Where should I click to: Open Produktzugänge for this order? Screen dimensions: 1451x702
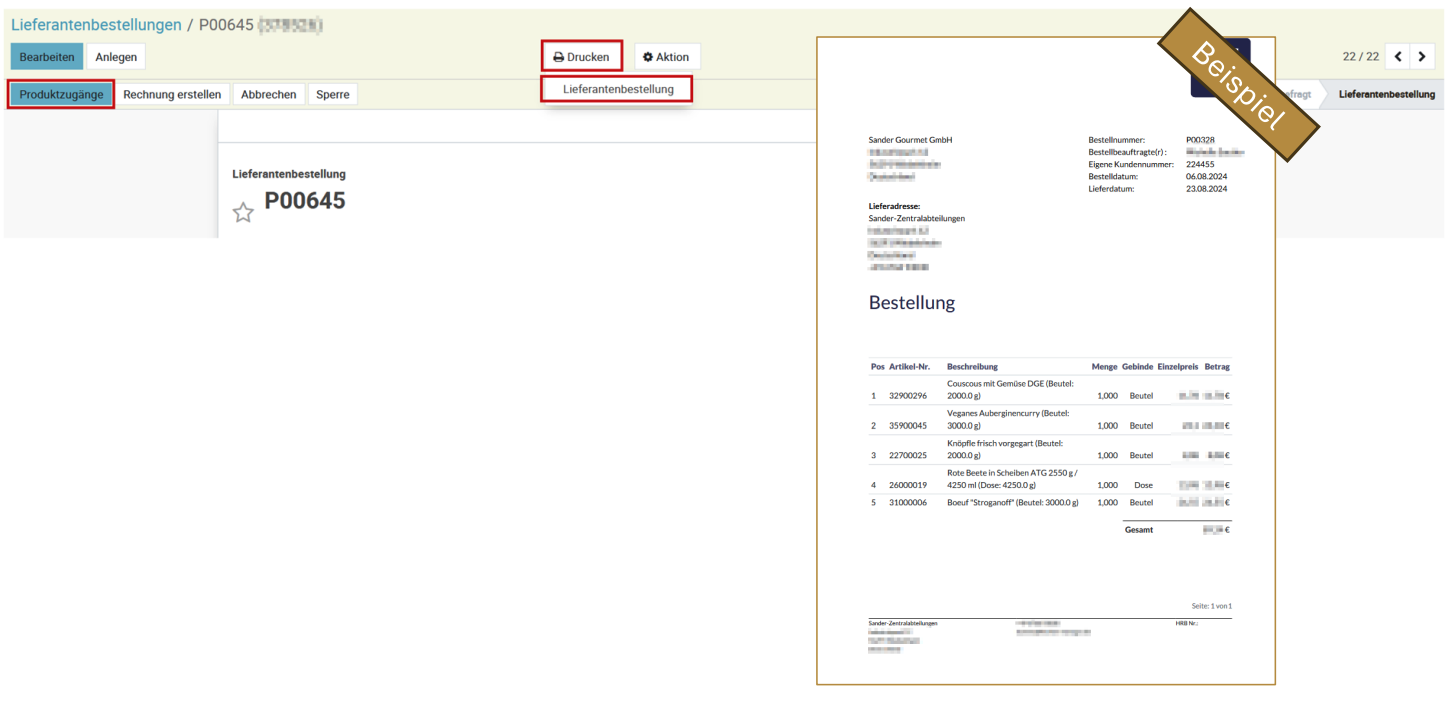coord(61,95)
